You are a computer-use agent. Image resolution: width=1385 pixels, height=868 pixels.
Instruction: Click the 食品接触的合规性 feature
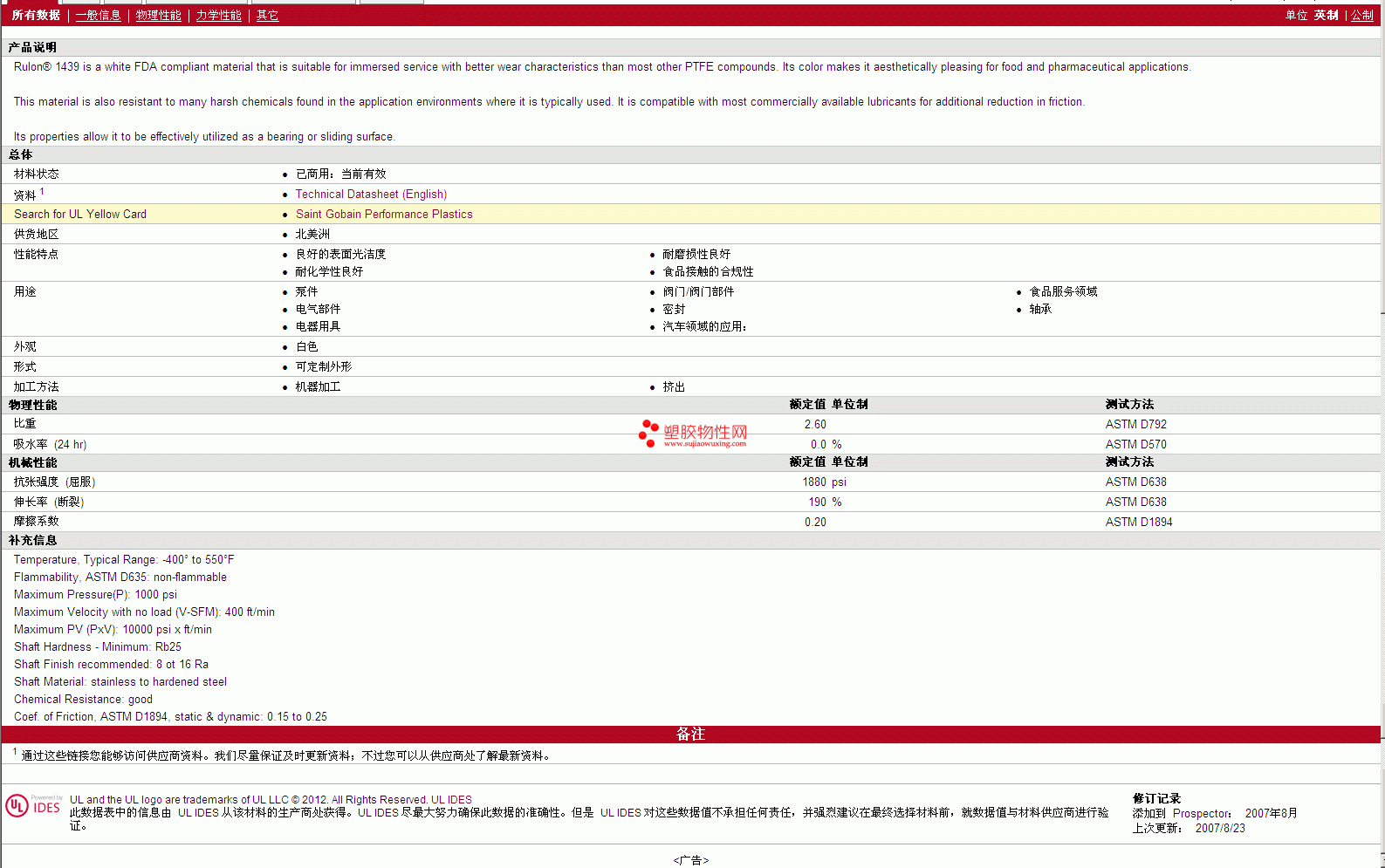coord(707,271)
